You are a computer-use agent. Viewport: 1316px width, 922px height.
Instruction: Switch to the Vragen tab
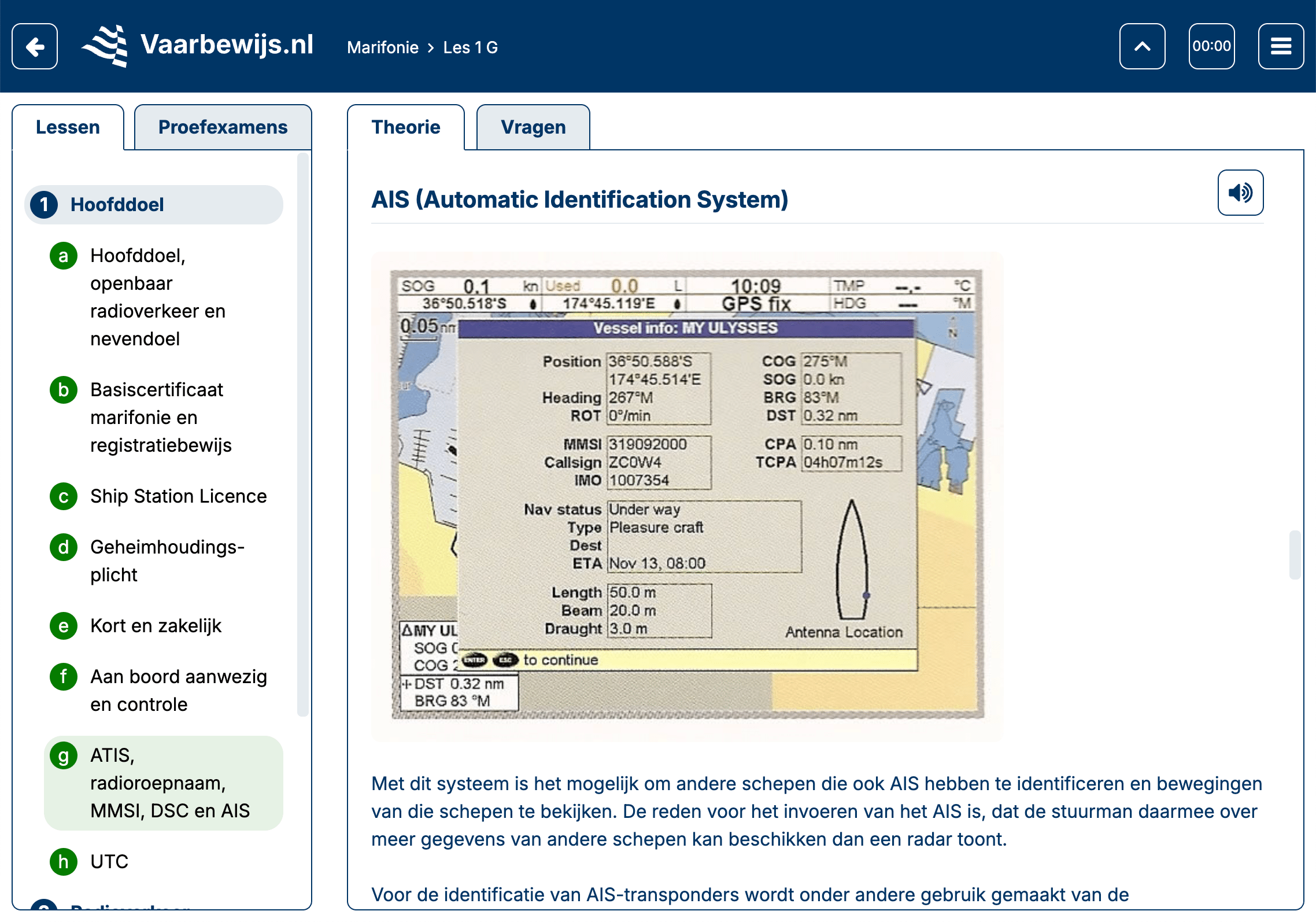[533, 127]
